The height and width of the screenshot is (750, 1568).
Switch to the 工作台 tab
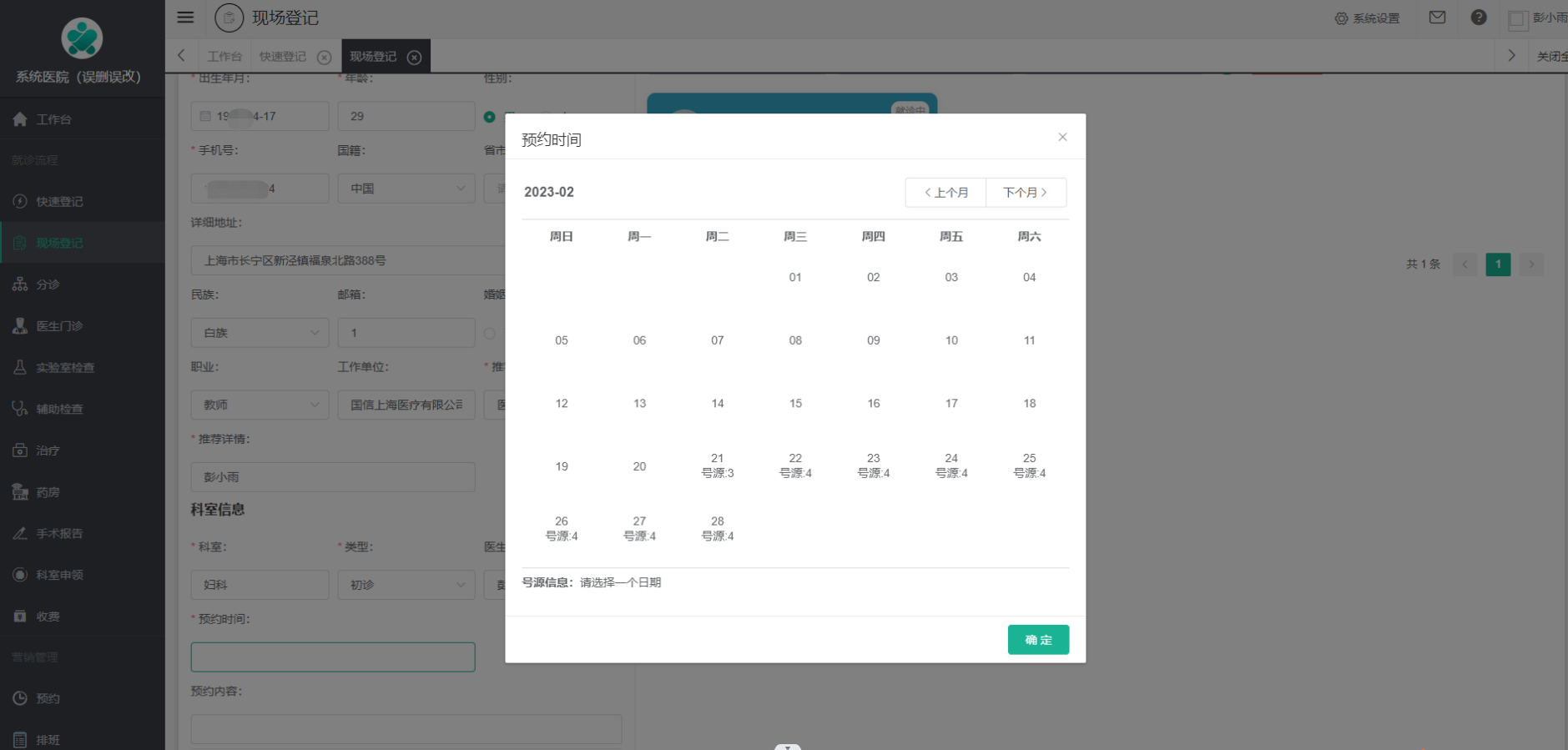click(224, 57)
